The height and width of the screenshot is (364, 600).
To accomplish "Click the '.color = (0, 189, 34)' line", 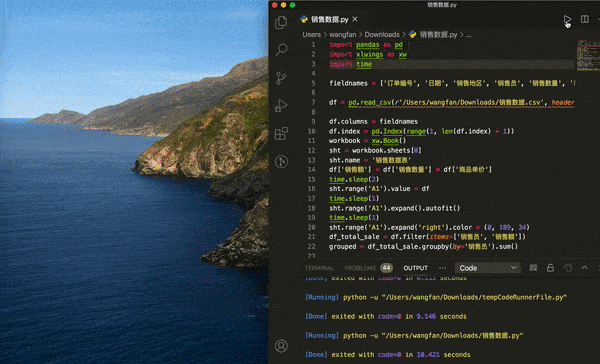I will (x=429, y=227).
